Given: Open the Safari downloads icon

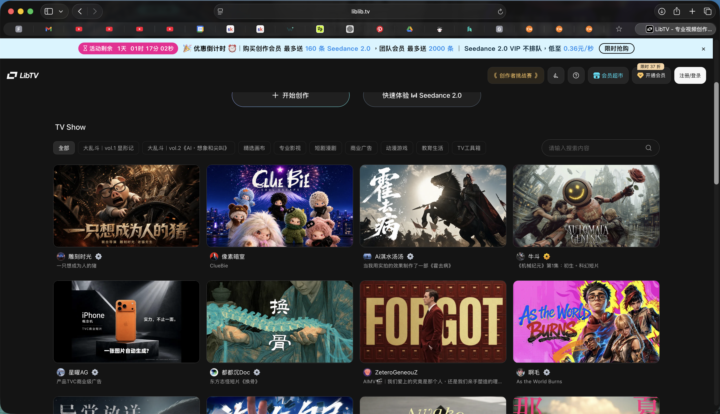Looking at the screenshot, I should click(x=661, y=11).
